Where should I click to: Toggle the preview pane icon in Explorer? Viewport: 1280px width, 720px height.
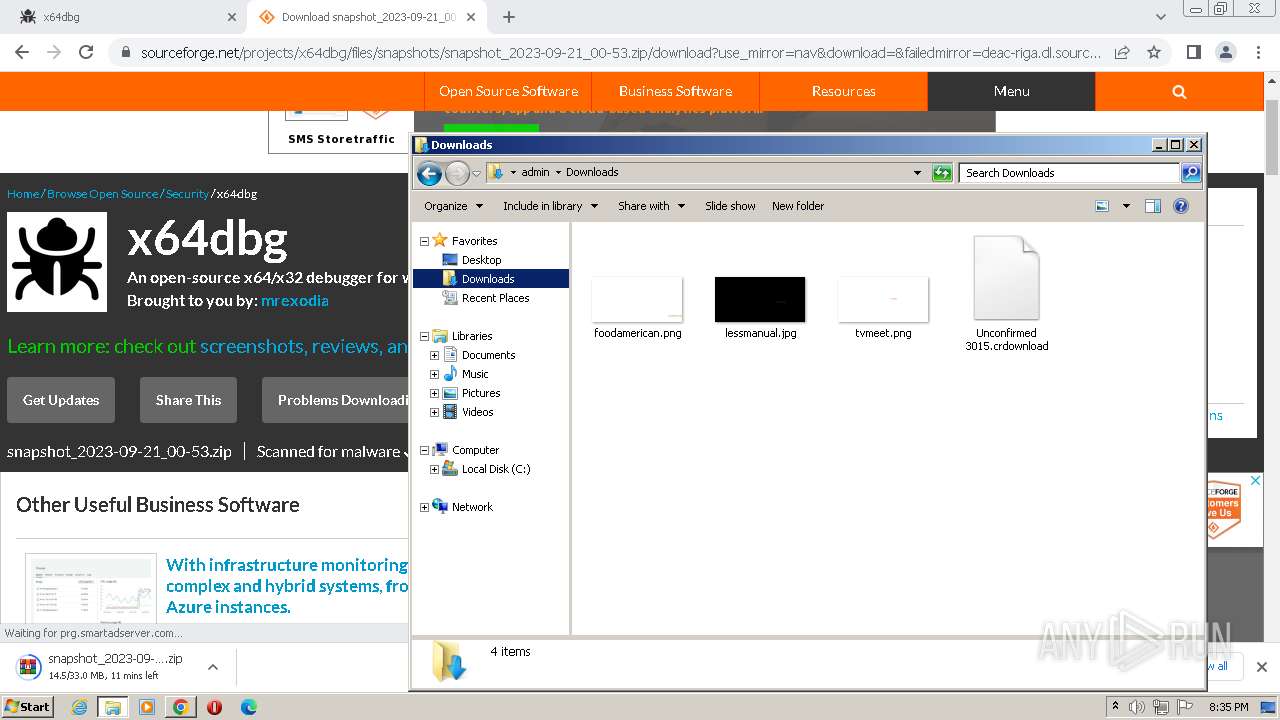(x=1153, y=206)
